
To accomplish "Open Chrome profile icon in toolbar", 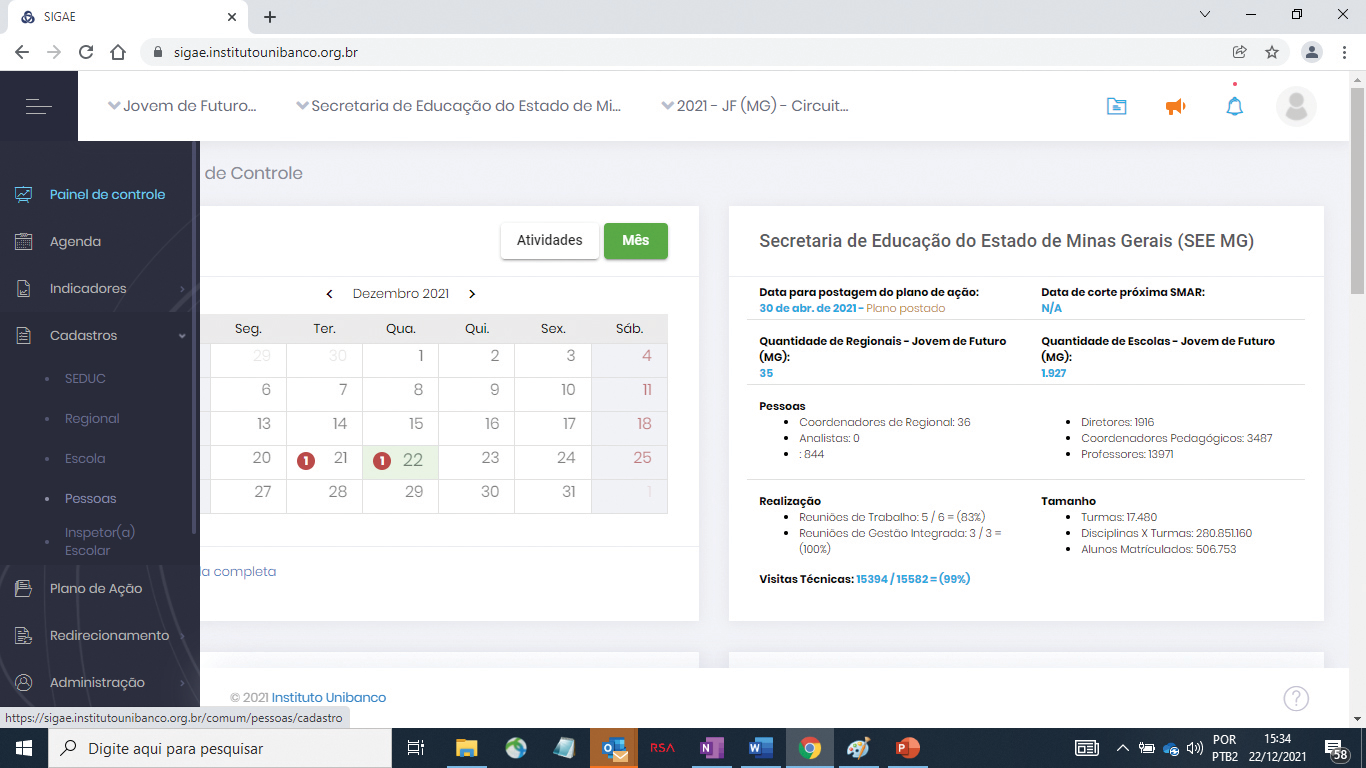I will pos(1312,52).
